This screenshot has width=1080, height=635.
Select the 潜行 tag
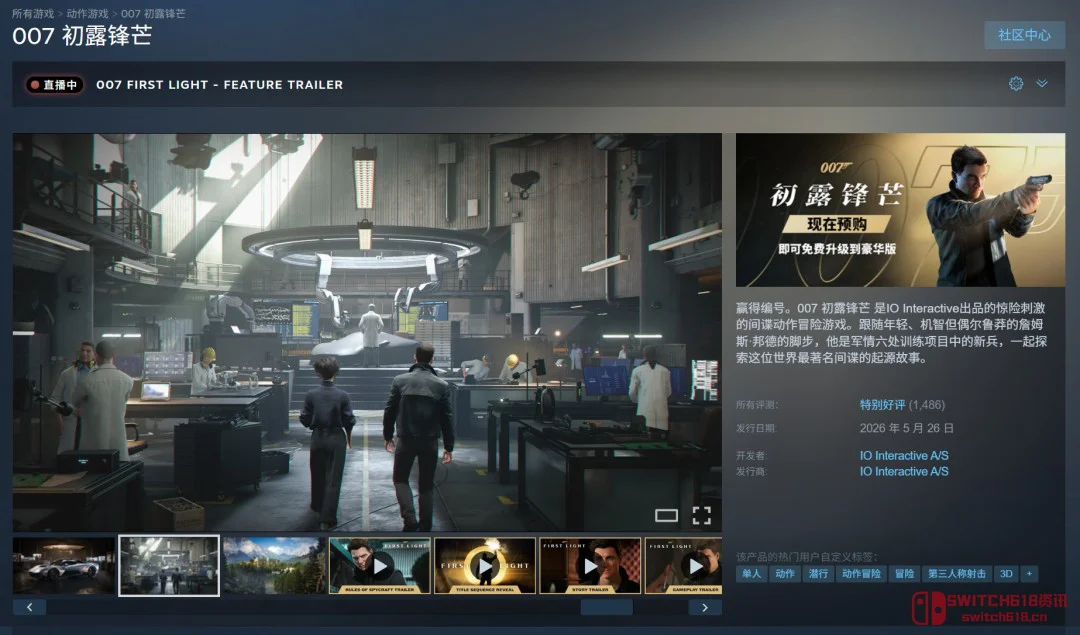[x=818, y=574]
